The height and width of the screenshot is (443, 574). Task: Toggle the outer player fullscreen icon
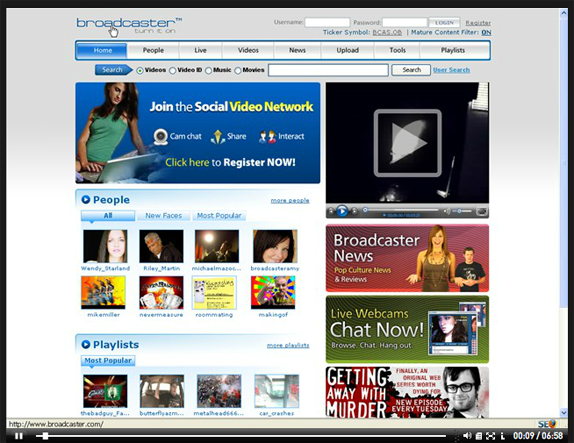[490, 436]
